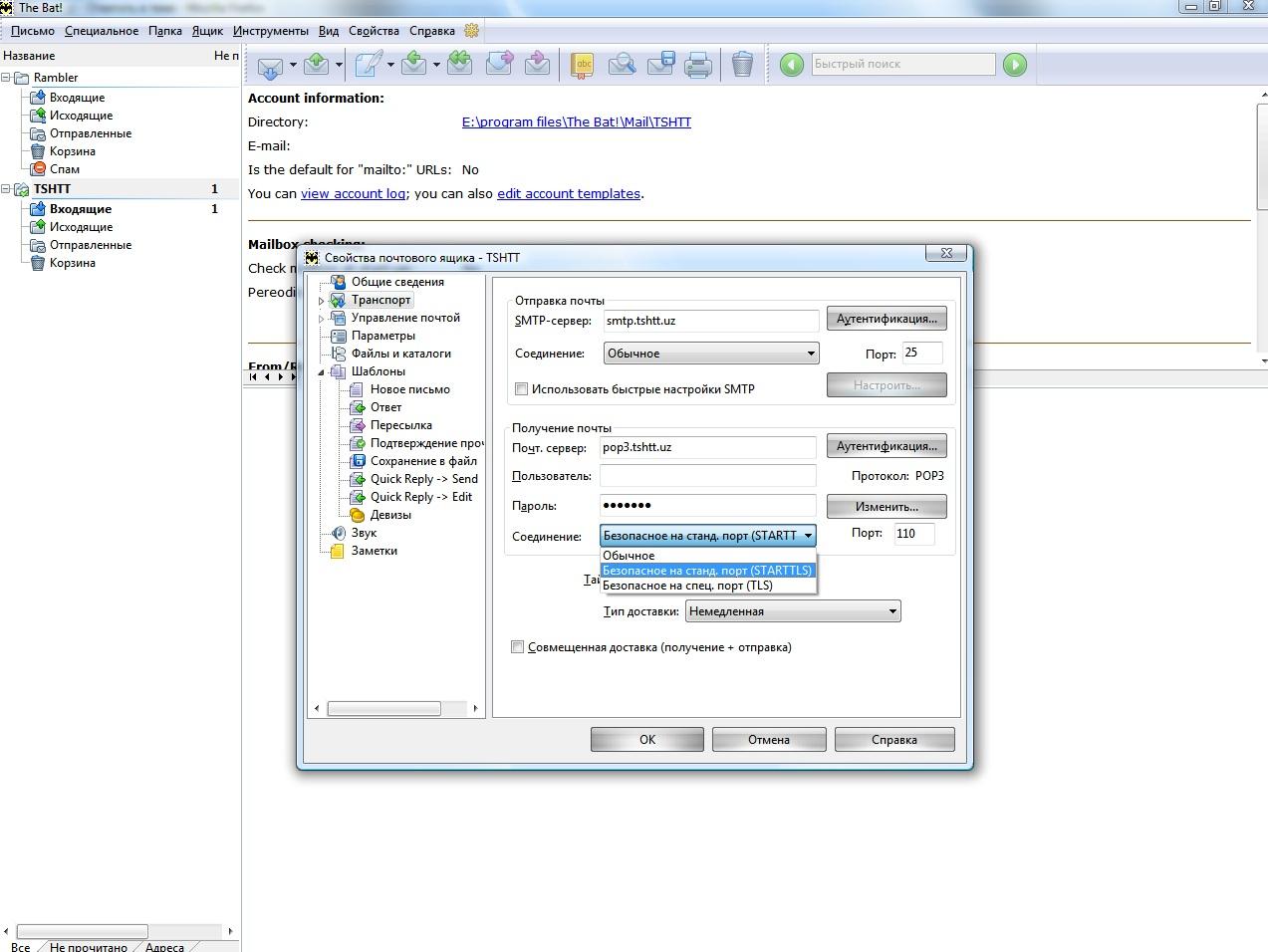
Task: Click the SMTP Аутентификация button
Action: pos(887,319)
